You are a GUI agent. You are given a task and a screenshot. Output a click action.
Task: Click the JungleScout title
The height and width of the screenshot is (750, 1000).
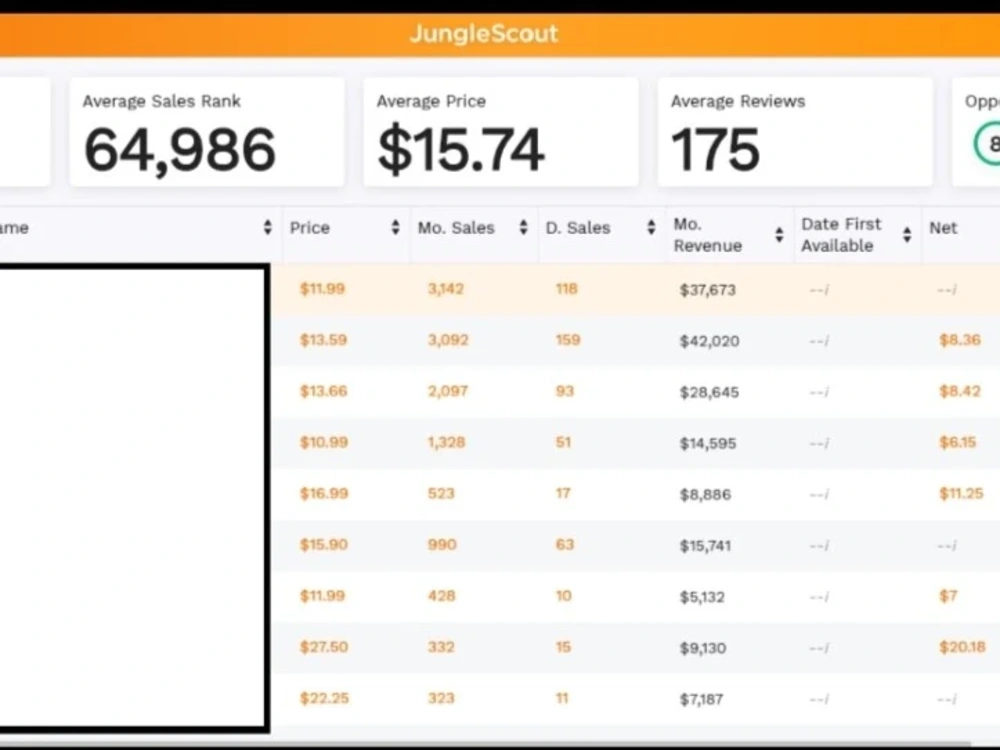pyautogui.click(x=483, y=33)
